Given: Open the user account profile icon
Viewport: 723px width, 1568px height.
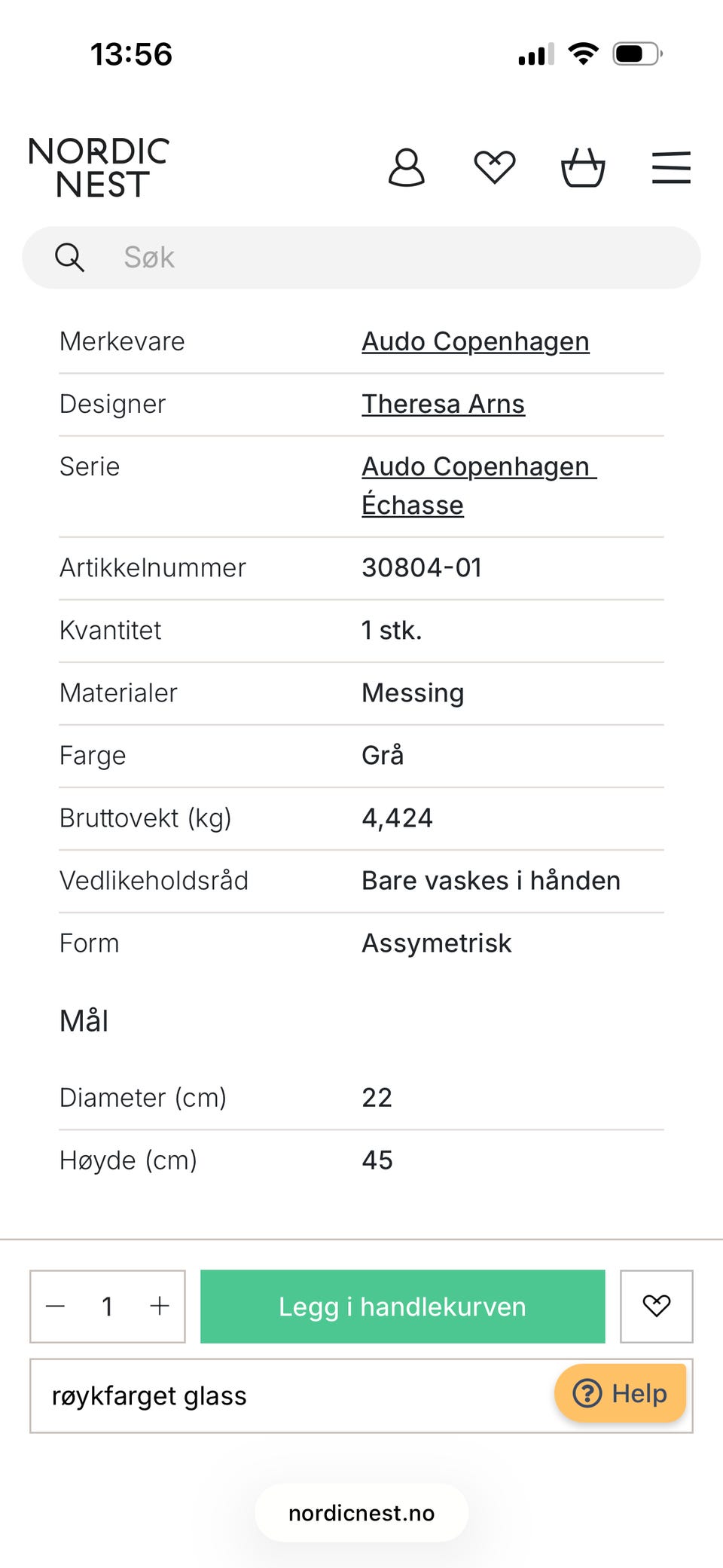Looking at the screenshot, I should pos(407,167).
